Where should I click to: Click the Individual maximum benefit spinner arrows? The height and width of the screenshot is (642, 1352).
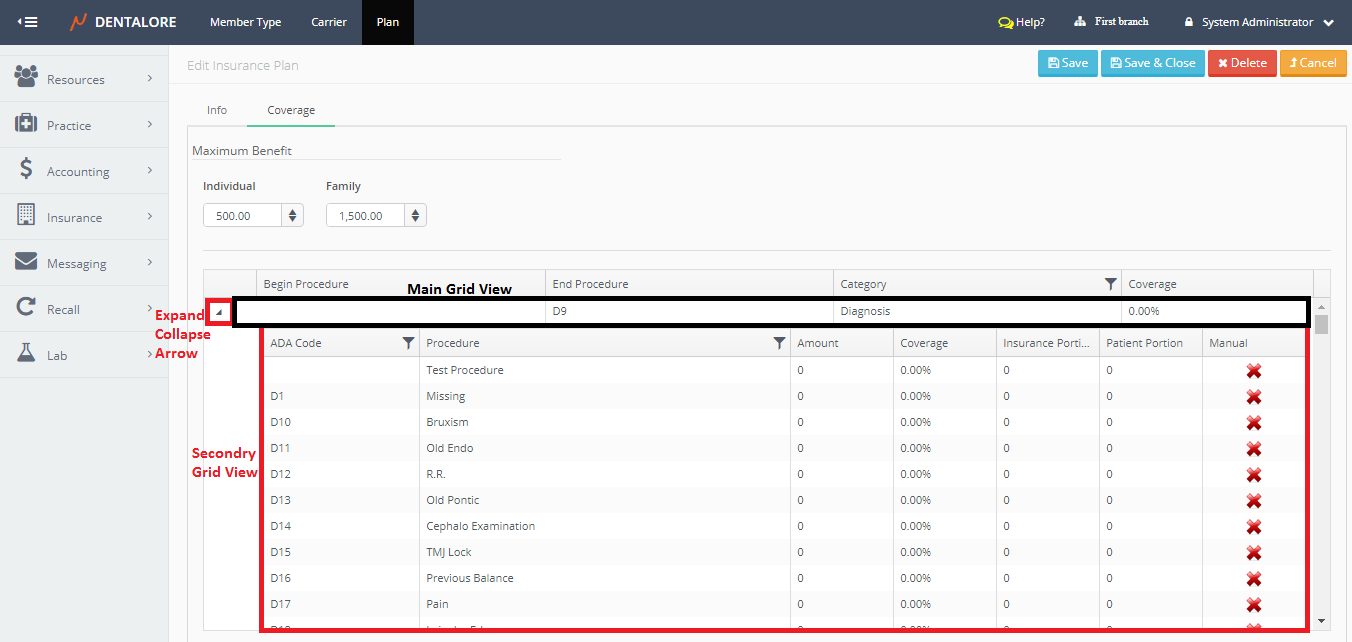(292, 215)
